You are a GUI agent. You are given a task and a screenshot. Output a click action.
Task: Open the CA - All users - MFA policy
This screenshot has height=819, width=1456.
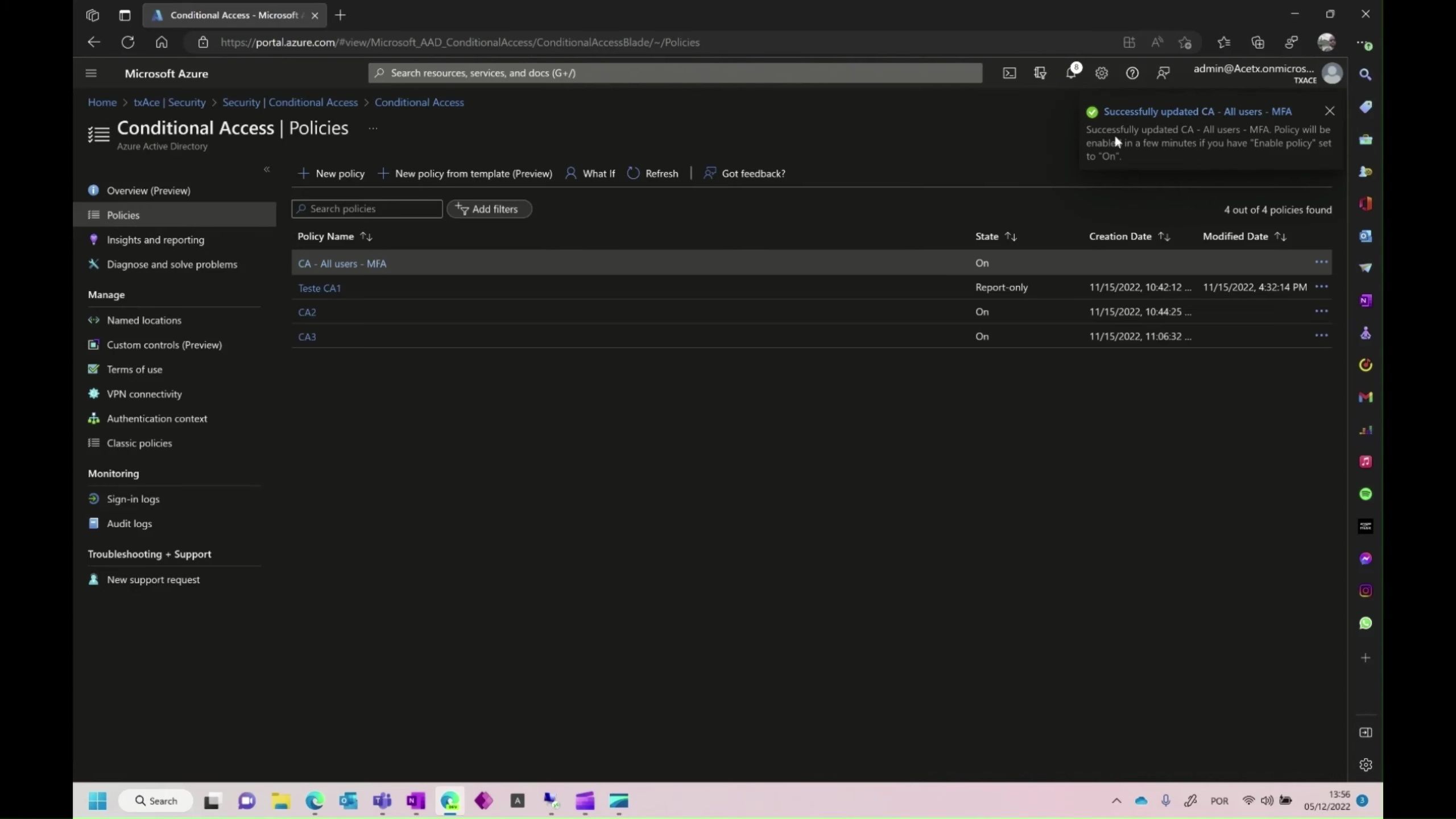click(342, 263)
